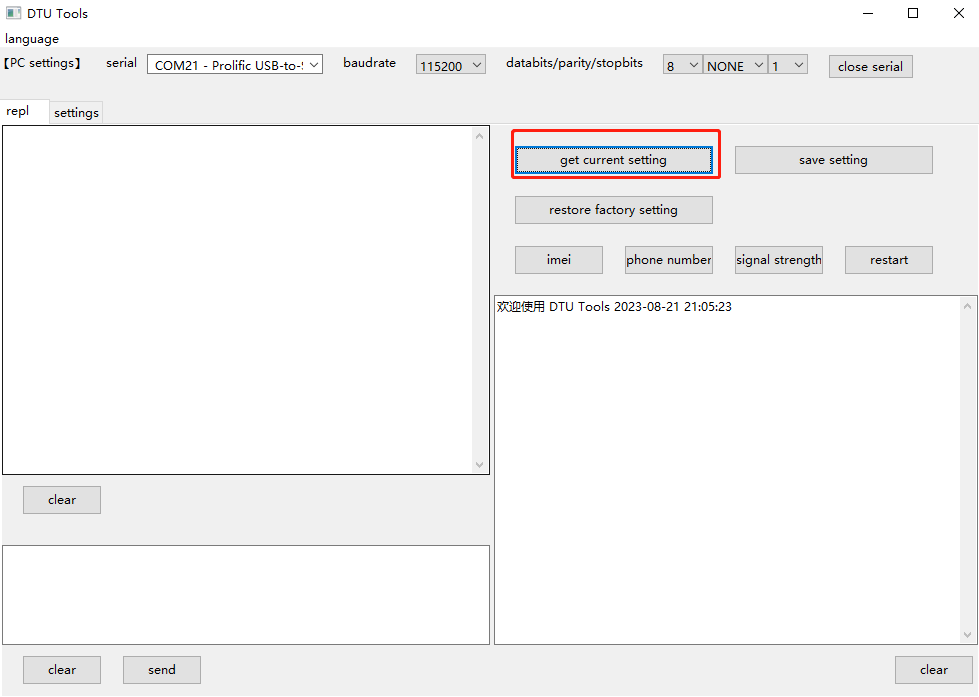Check the signal strength
Image resolution: width=979 pixels, height=697 pixels.
point(778,260)
